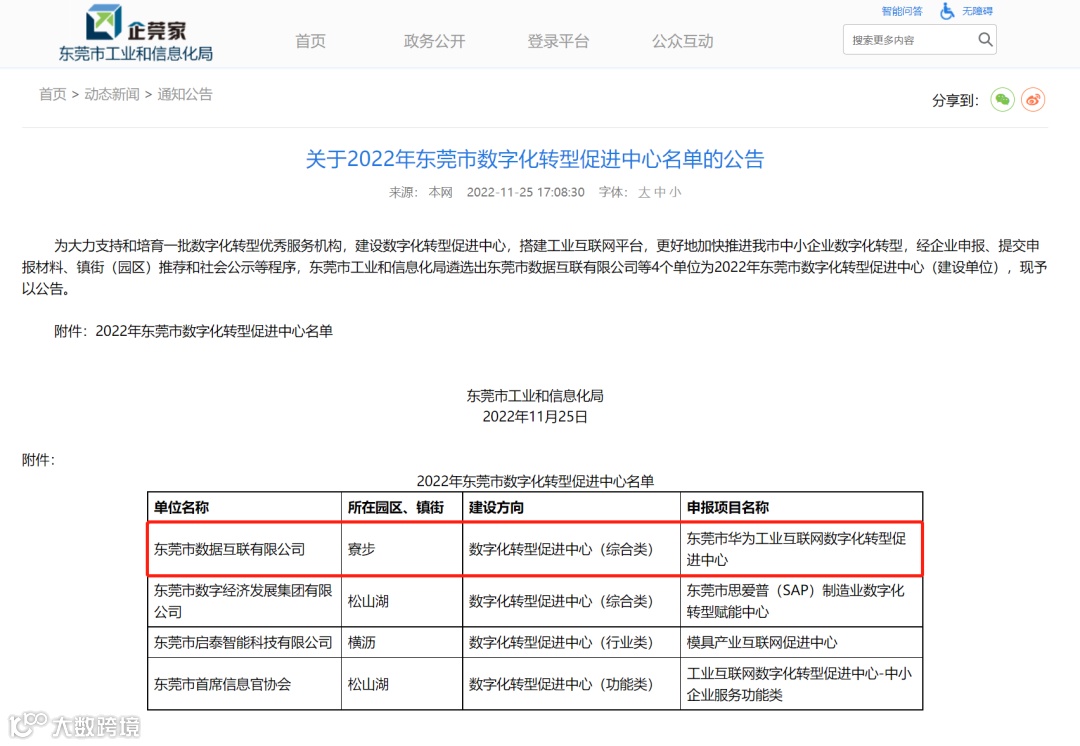This screenshot has width=1080, height=746.
Task: Open the 公众互动 navigation menu
Action: (x=683, y=41)
